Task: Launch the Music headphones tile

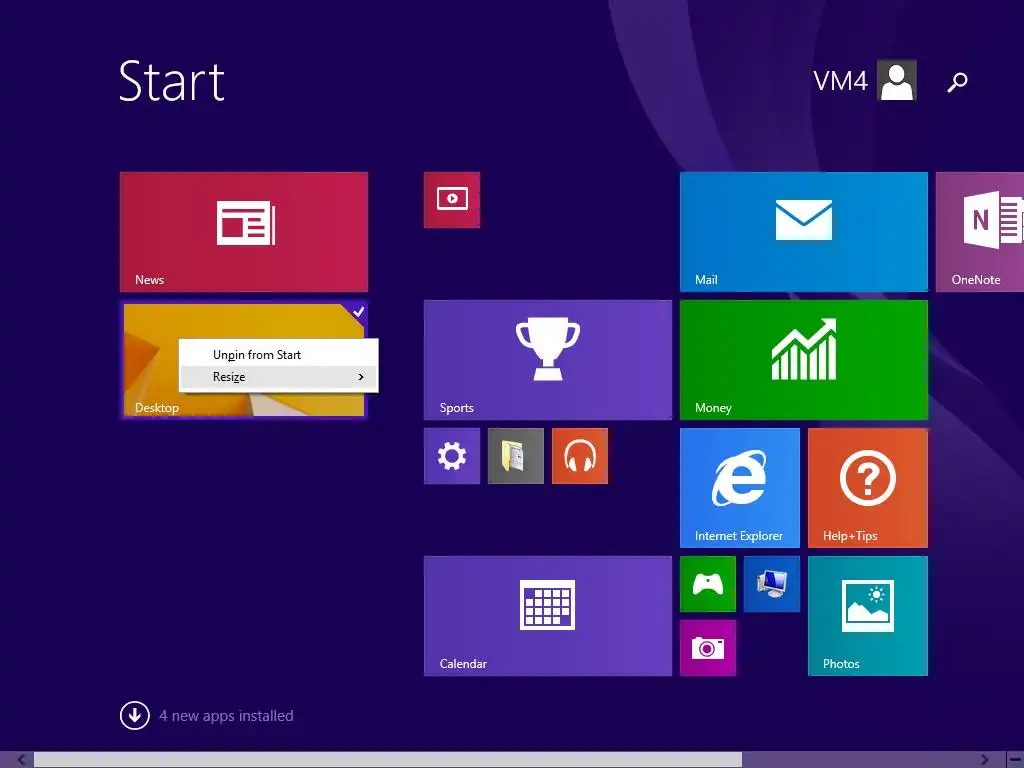Action: (x=580, y=456)
